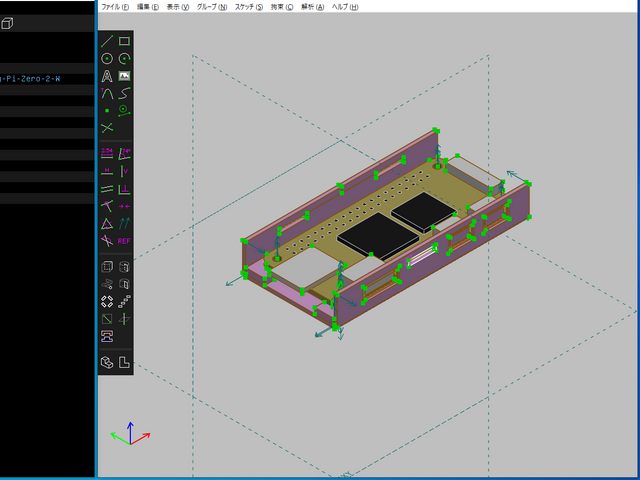Select the rectangle sketch tool
Image resolution: width=640 pixels, height=480 pixels.
(x=124, y=41)
